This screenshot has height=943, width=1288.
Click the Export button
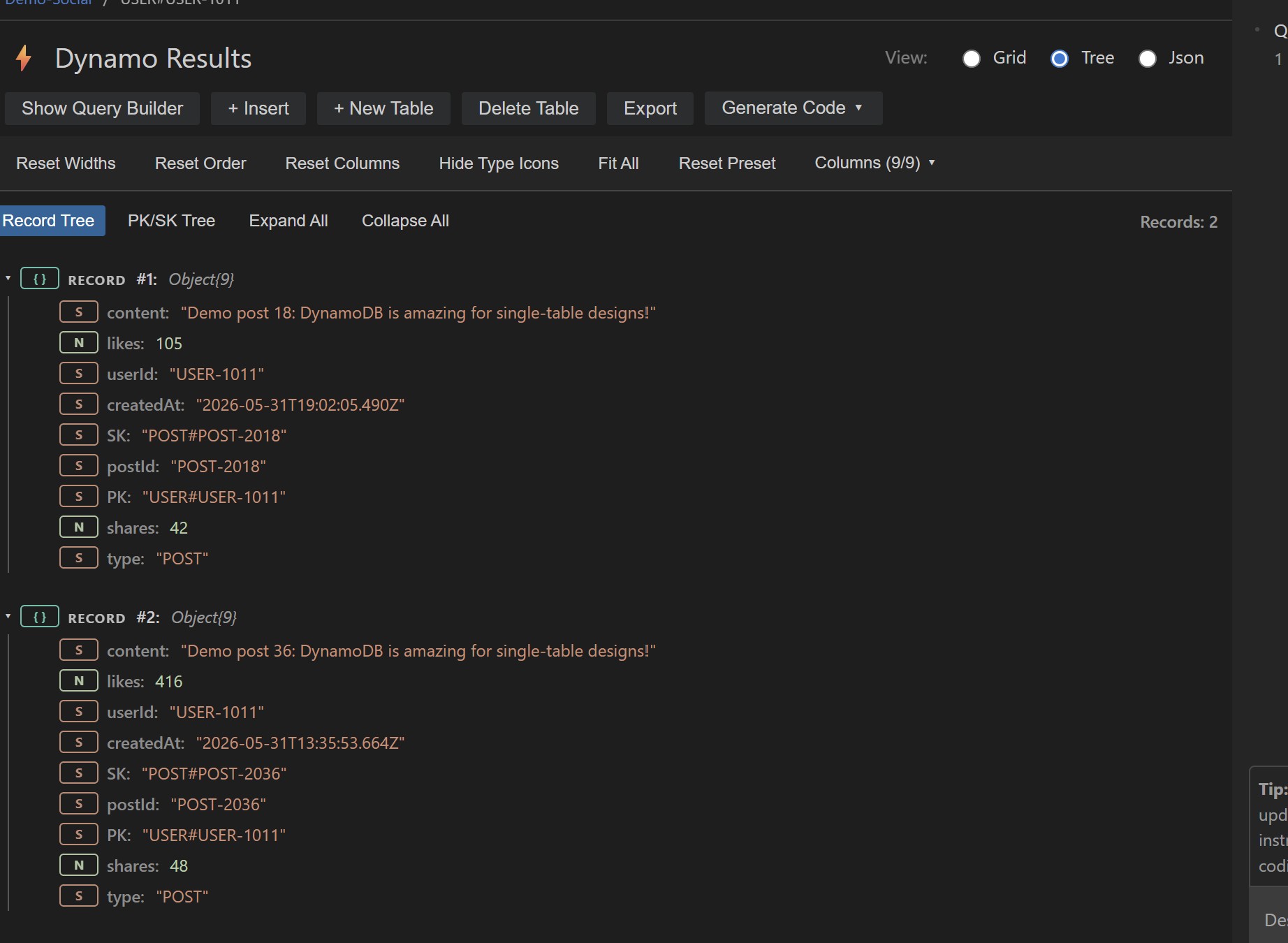650,108
